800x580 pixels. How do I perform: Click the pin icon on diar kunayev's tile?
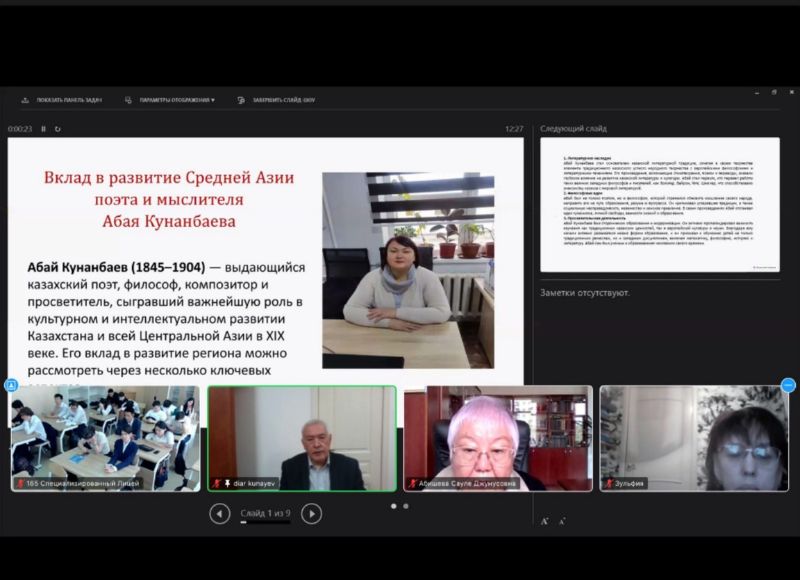coord(225,483)
